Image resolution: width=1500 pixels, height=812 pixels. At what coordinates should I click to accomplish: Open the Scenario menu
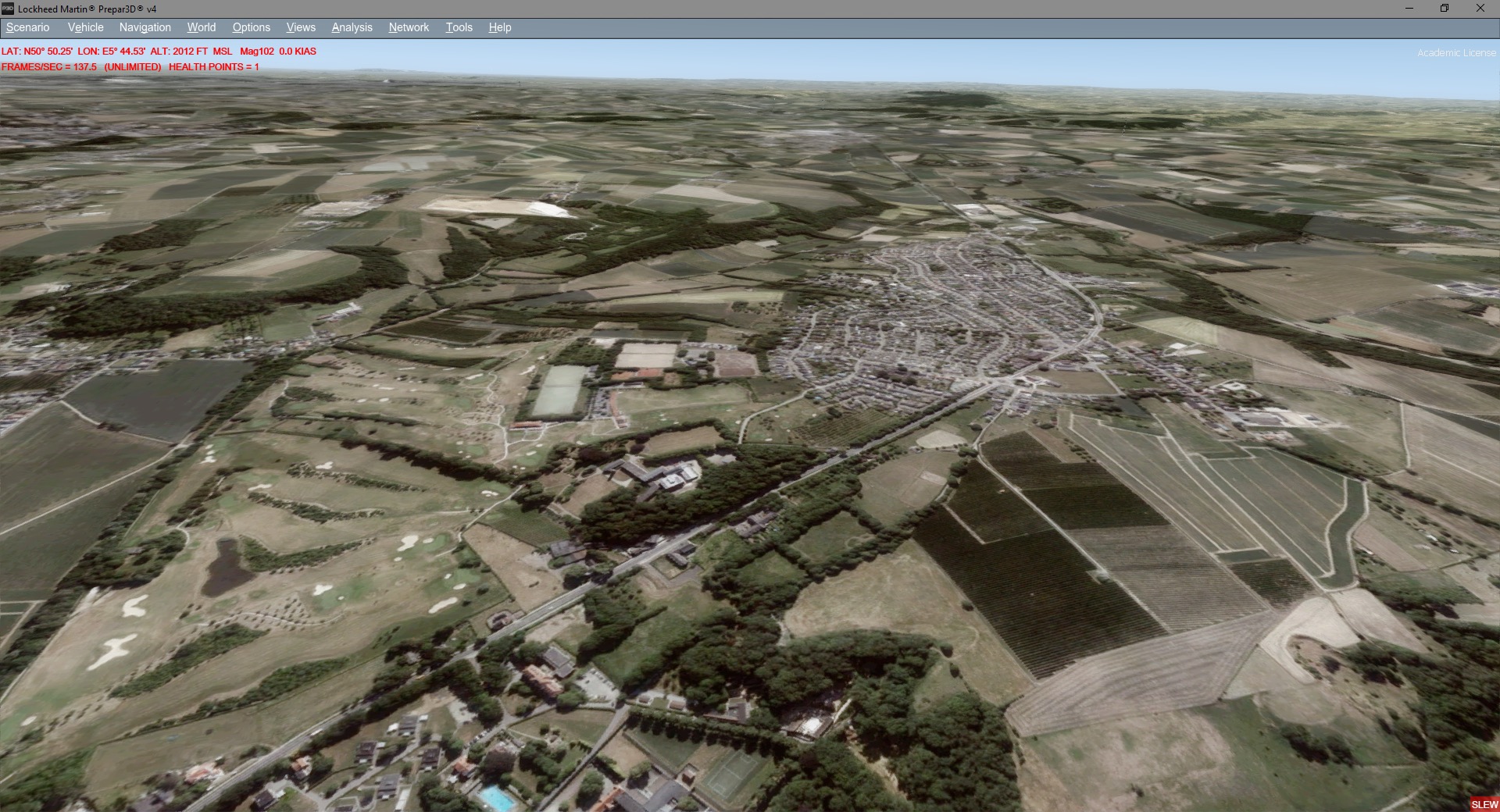27,27
